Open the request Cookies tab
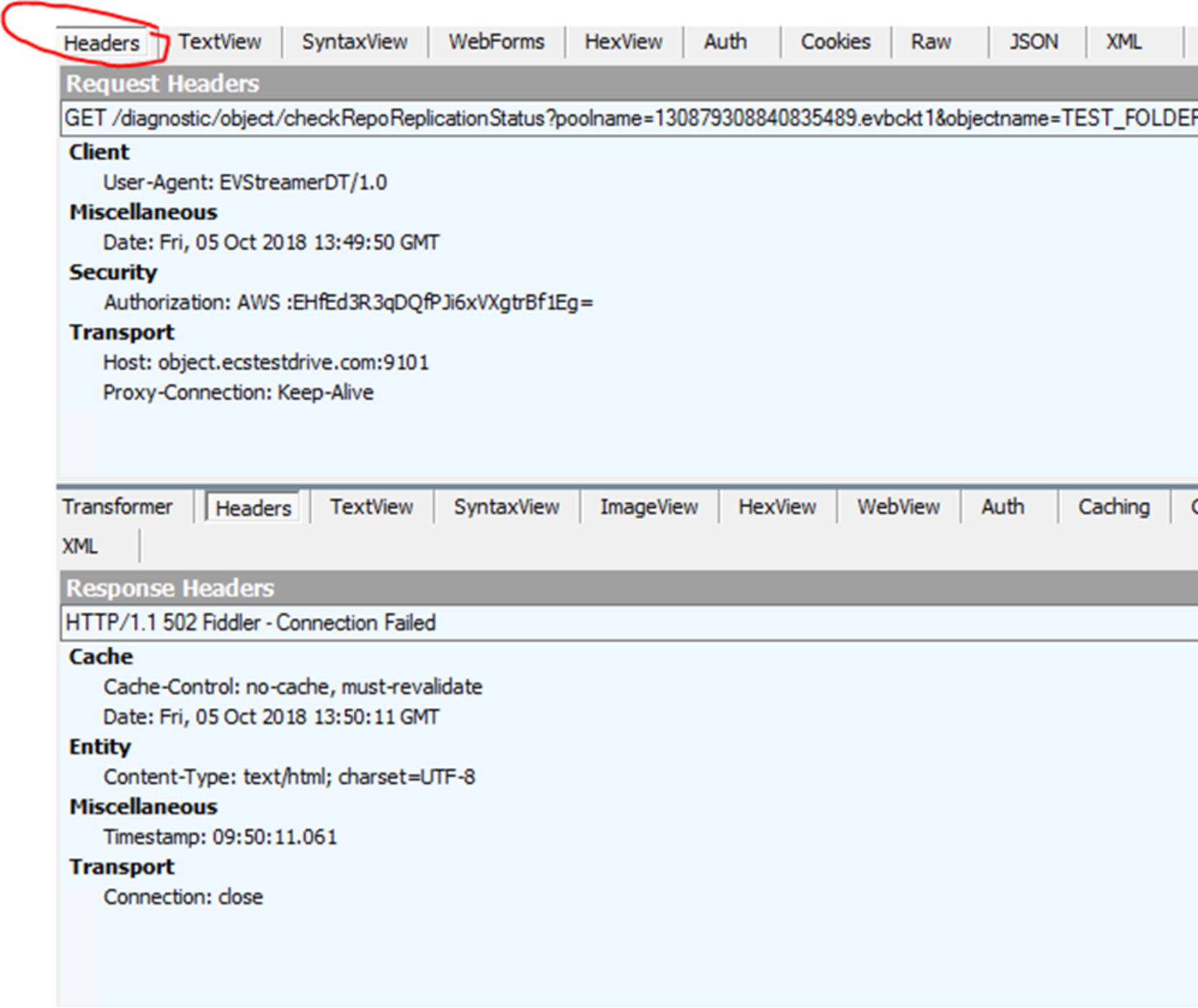This screenshot has width=1198, height=1008. [x=836, y=42]
